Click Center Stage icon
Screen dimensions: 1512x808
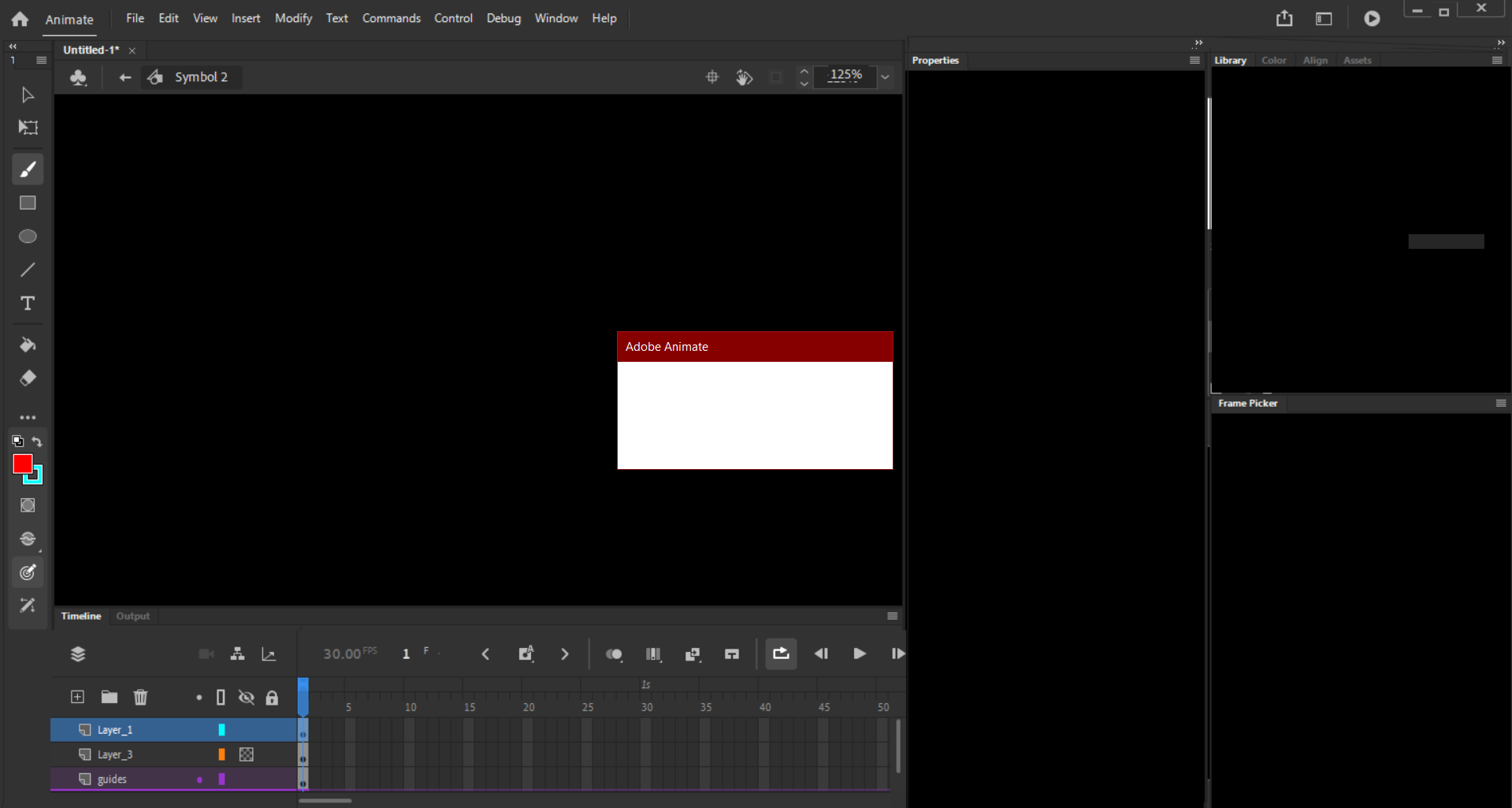(x=712, y=77)
